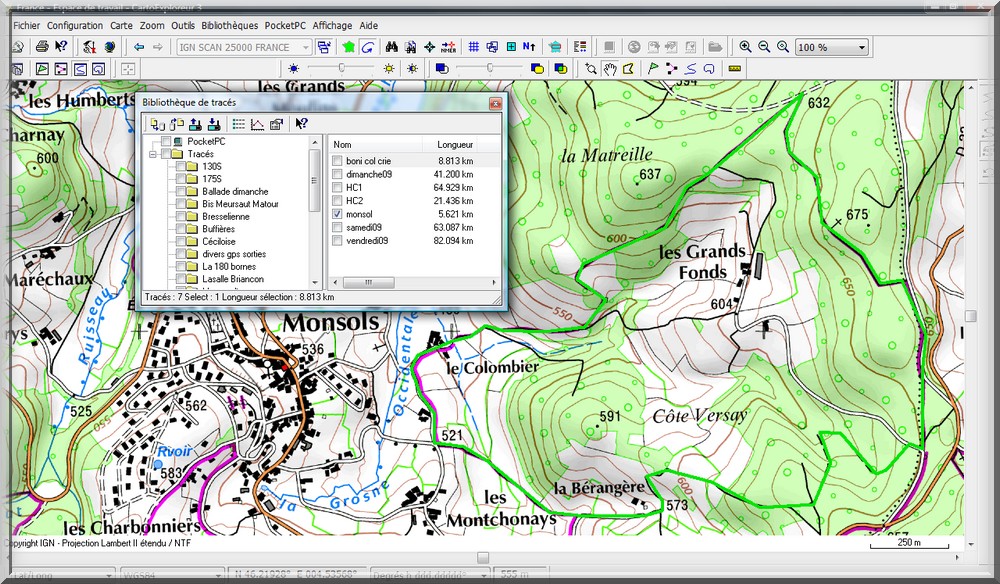Click the blue grid overlay icon
This screenshot has height=584, width=1000.
[473, 47]
